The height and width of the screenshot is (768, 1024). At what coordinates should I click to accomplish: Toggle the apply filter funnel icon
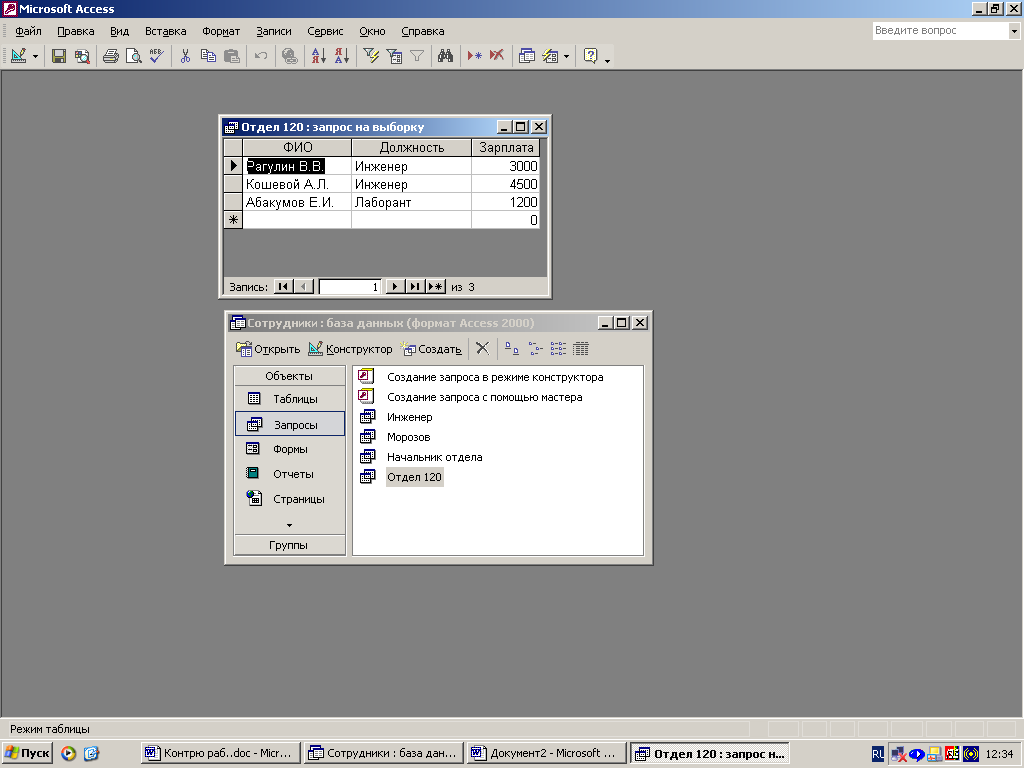click(x=417, y=56)
